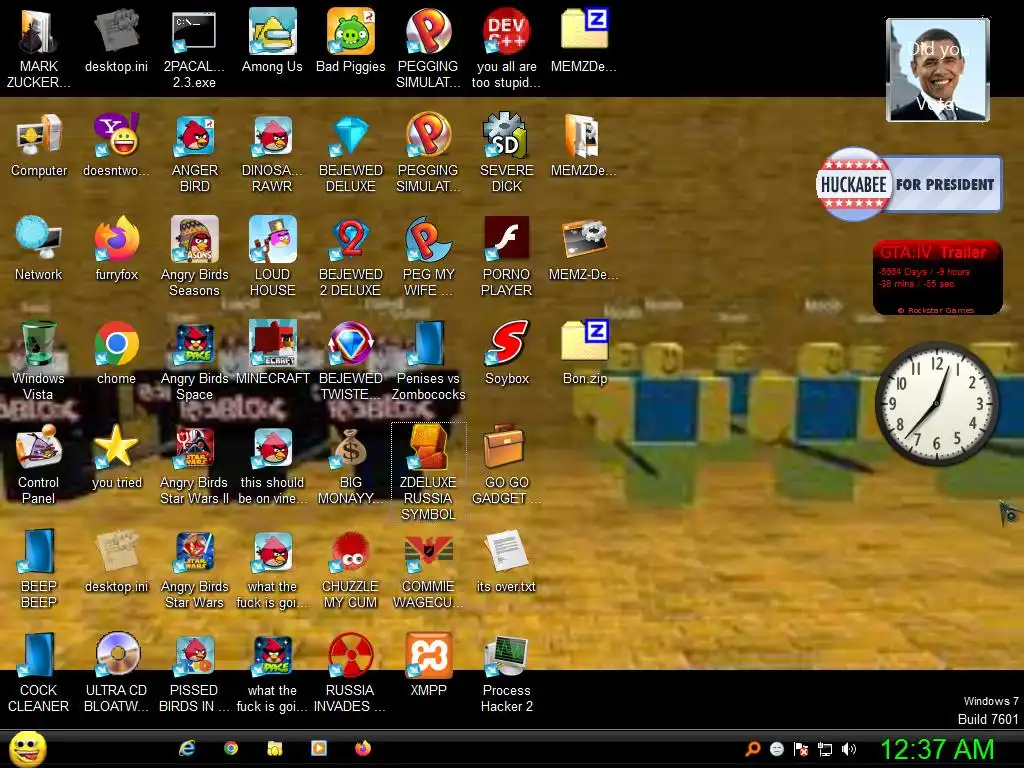Click the smiley face Start button
The height and width of the screenshot is (768, 1024).
[27, 748]
